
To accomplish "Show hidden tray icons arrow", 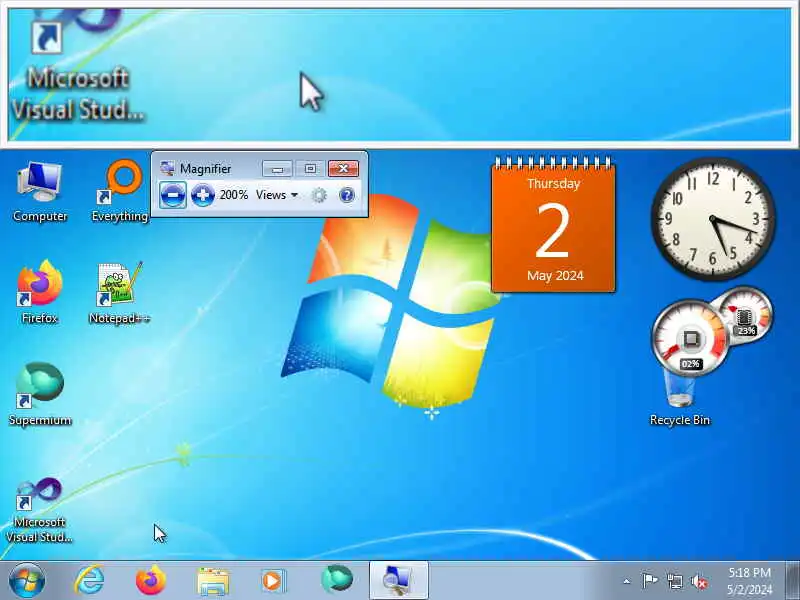I will (627, 581).
